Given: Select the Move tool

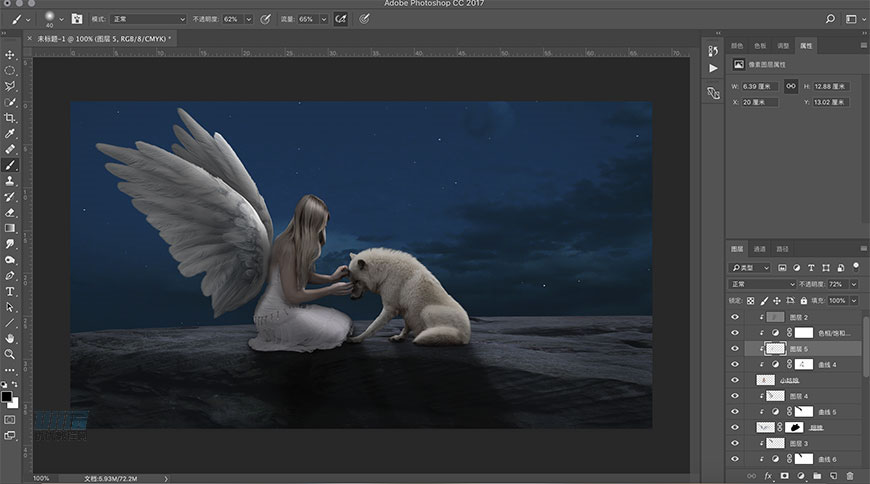Looking at the screenshot, I should click(10, 55).
